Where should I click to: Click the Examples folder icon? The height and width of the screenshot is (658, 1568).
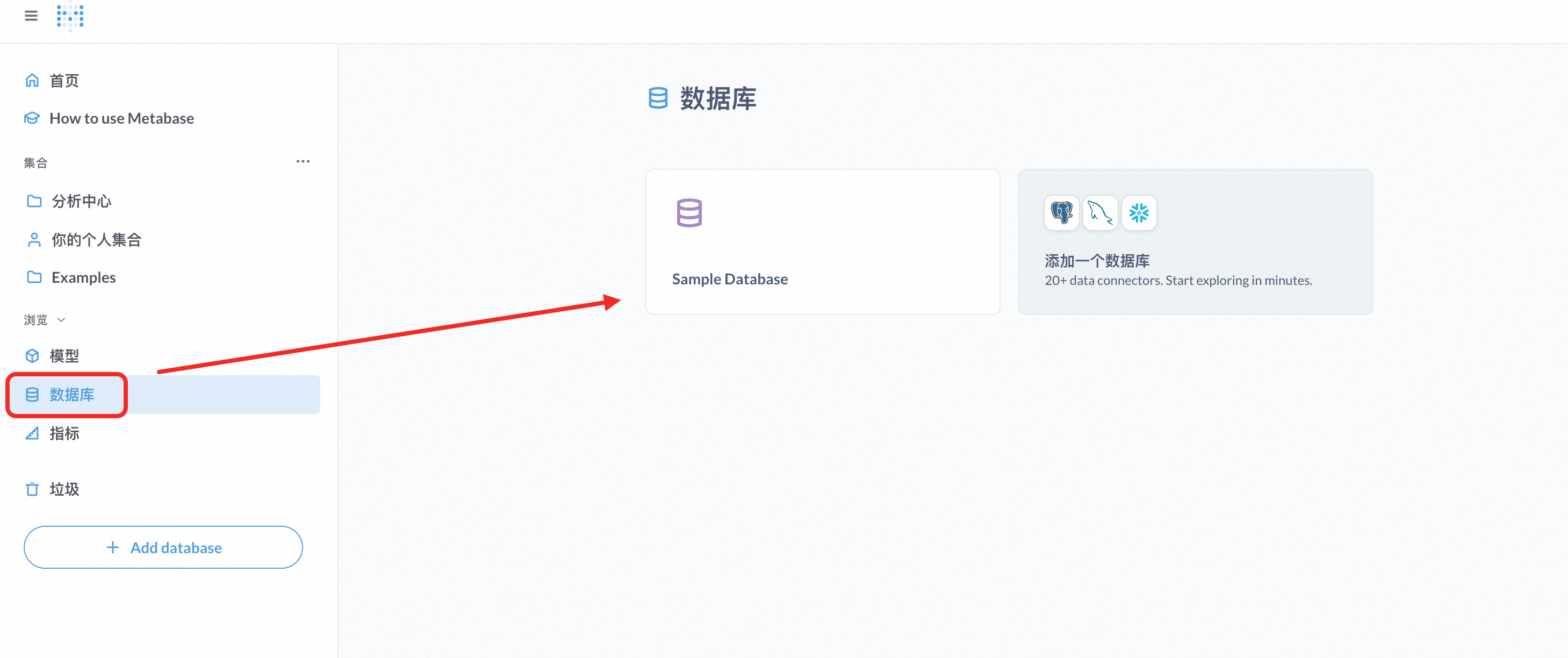coord(34,277)
